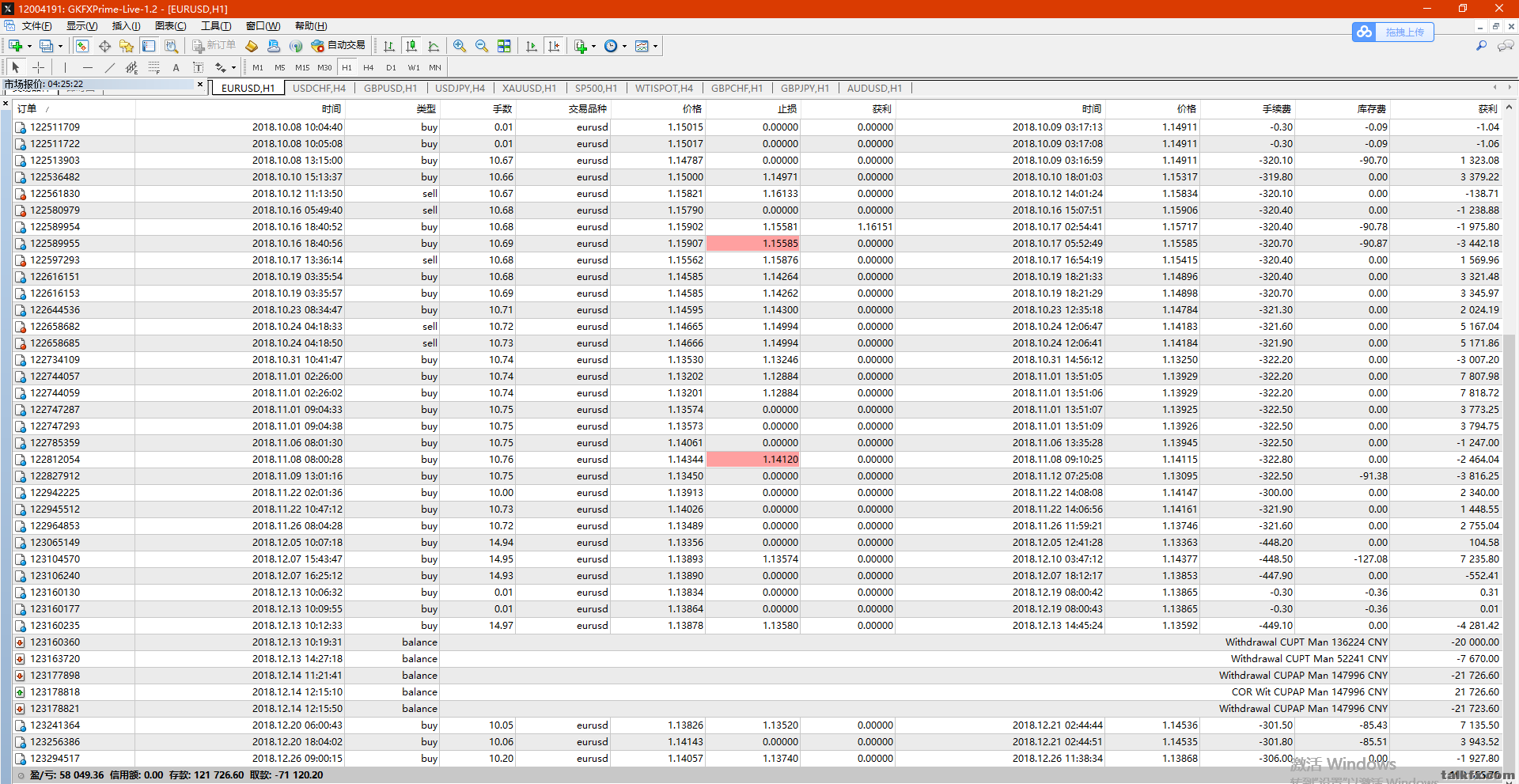The height and width of the screenshot is (784, 1519).
Task: Switch timeframe to H4
Action: click(x=369, y=67)
